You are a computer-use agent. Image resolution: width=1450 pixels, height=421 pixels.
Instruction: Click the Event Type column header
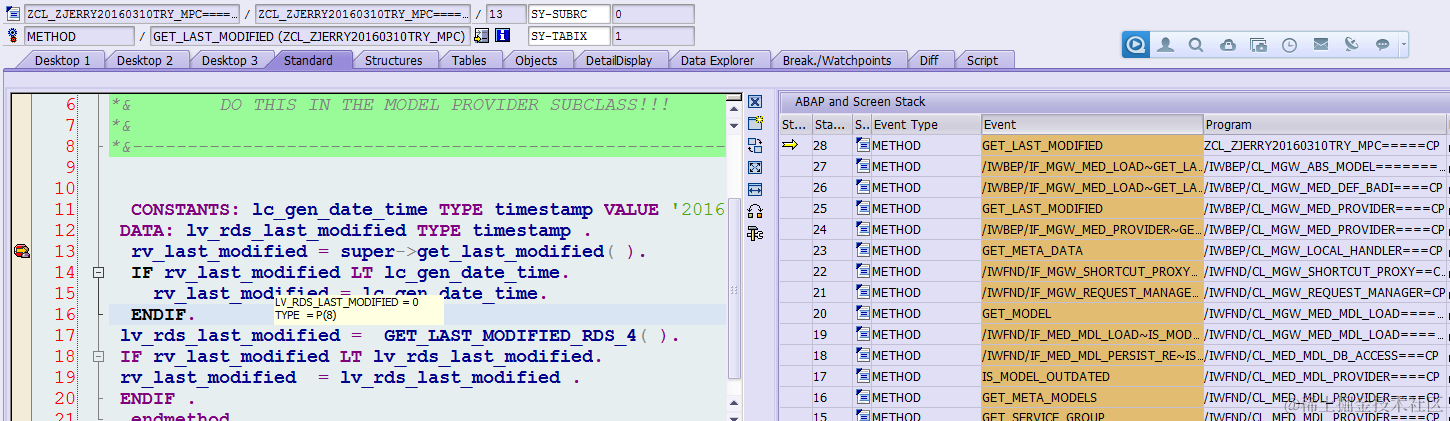pyautogui.click(x=926, y=125)
